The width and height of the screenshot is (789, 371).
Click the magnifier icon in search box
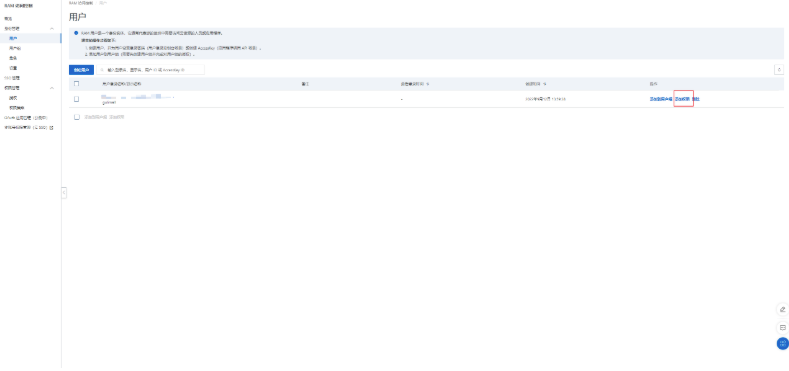102,70
